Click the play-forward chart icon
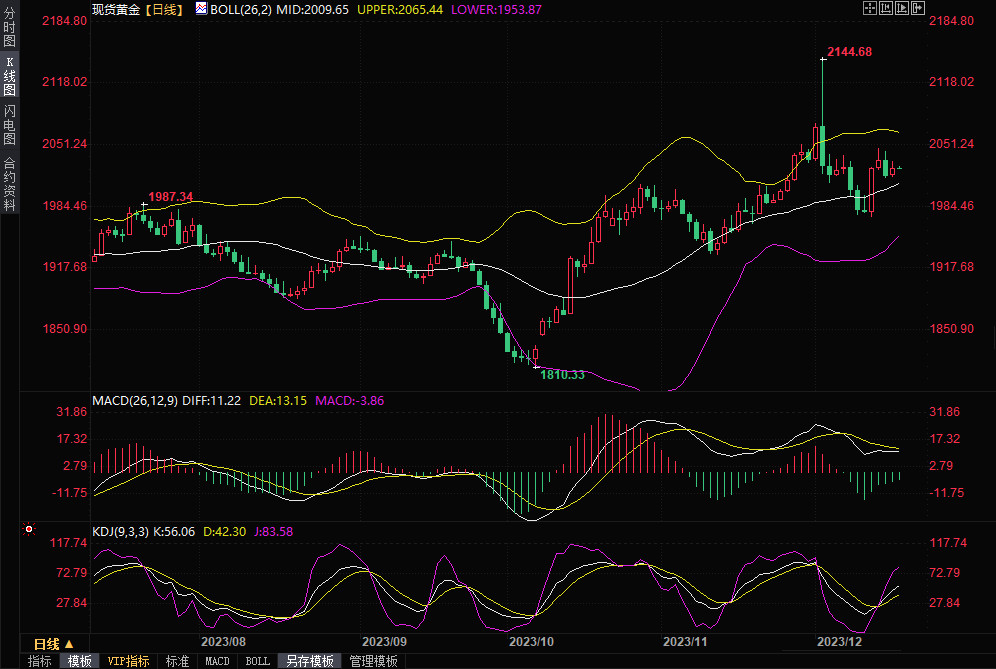Image resolution: width=996 pixels, height=669 pixels. pyautogui.click(x=901, y=8)
